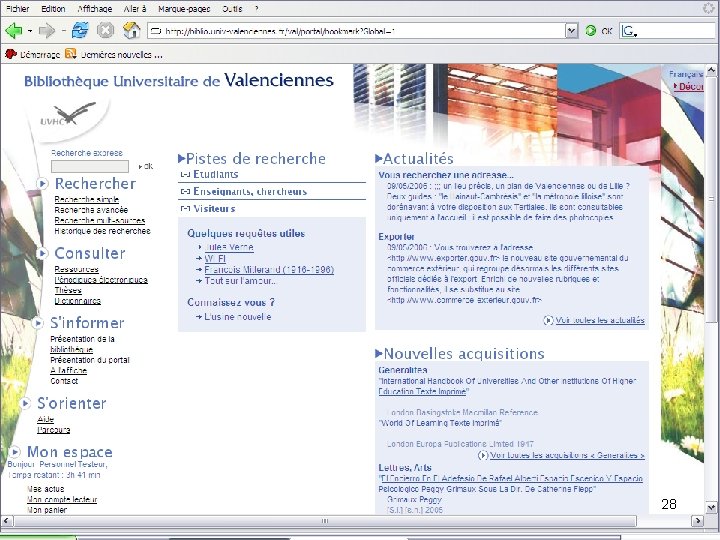Click the round arrow icon beside S'orienter

pos(26,403)
